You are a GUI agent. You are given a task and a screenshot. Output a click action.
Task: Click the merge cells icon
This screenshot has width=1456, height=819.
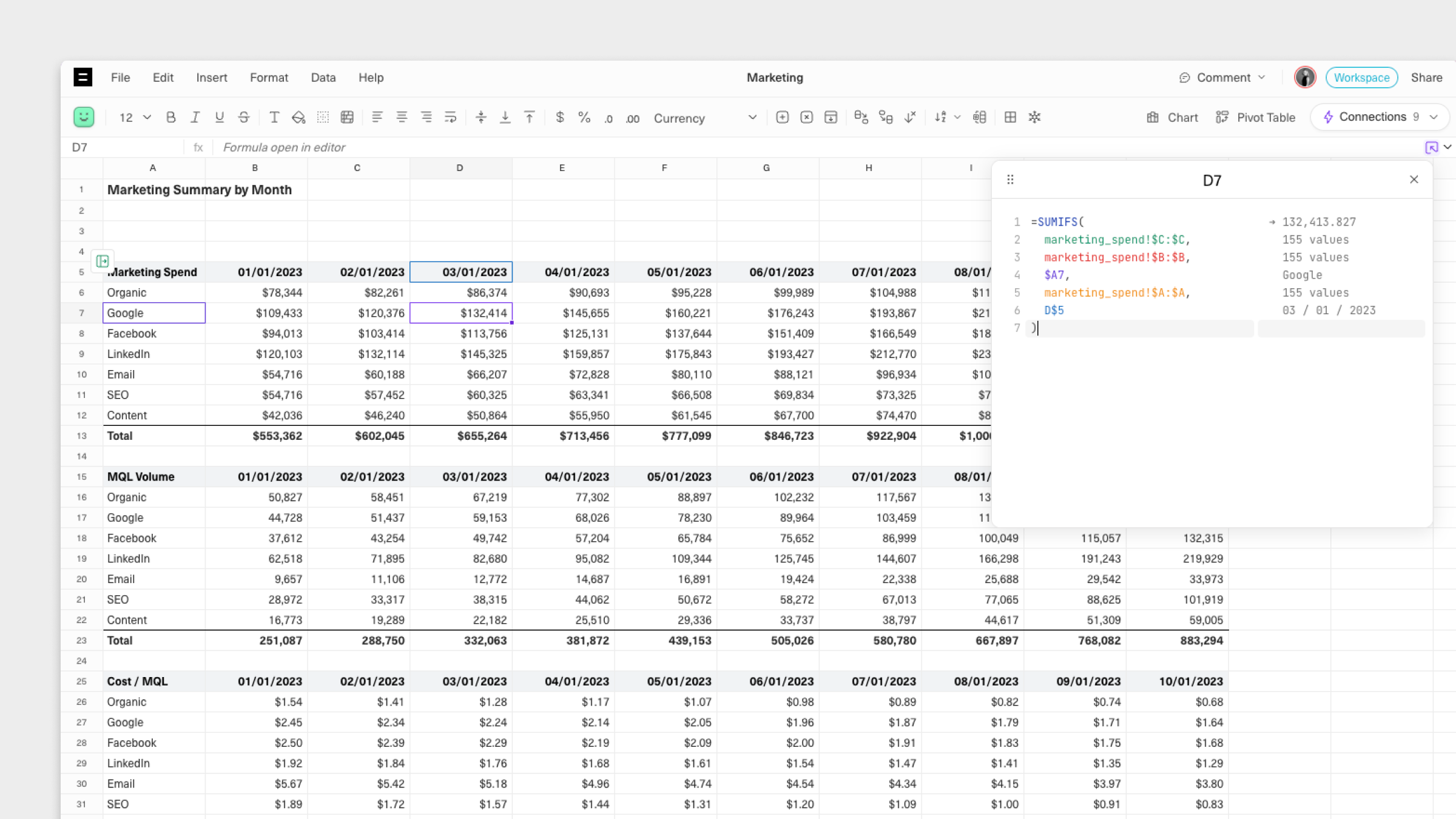click(347, 117)
